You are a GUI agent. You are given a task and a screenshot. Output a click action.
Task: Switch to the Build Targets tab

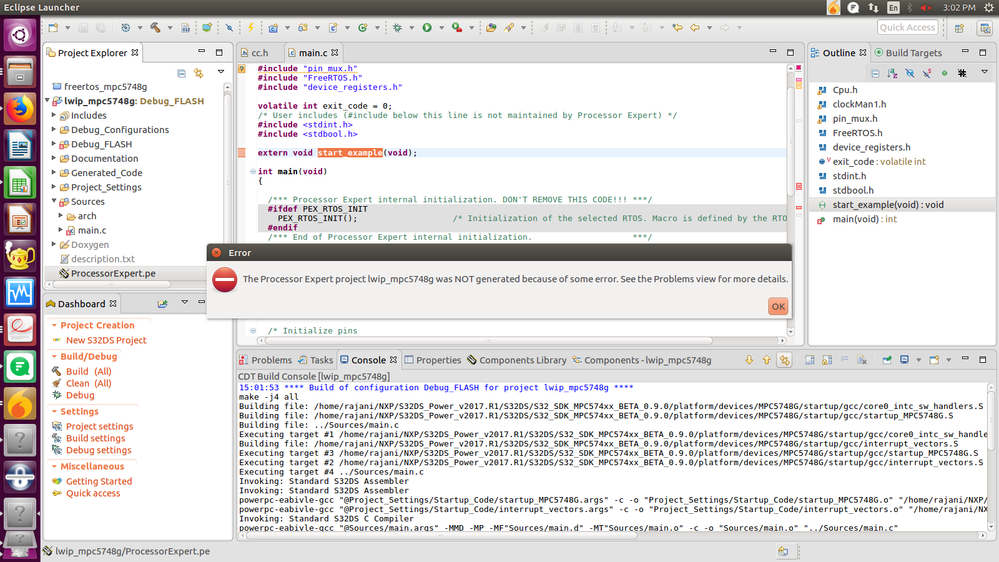point(908,53)
